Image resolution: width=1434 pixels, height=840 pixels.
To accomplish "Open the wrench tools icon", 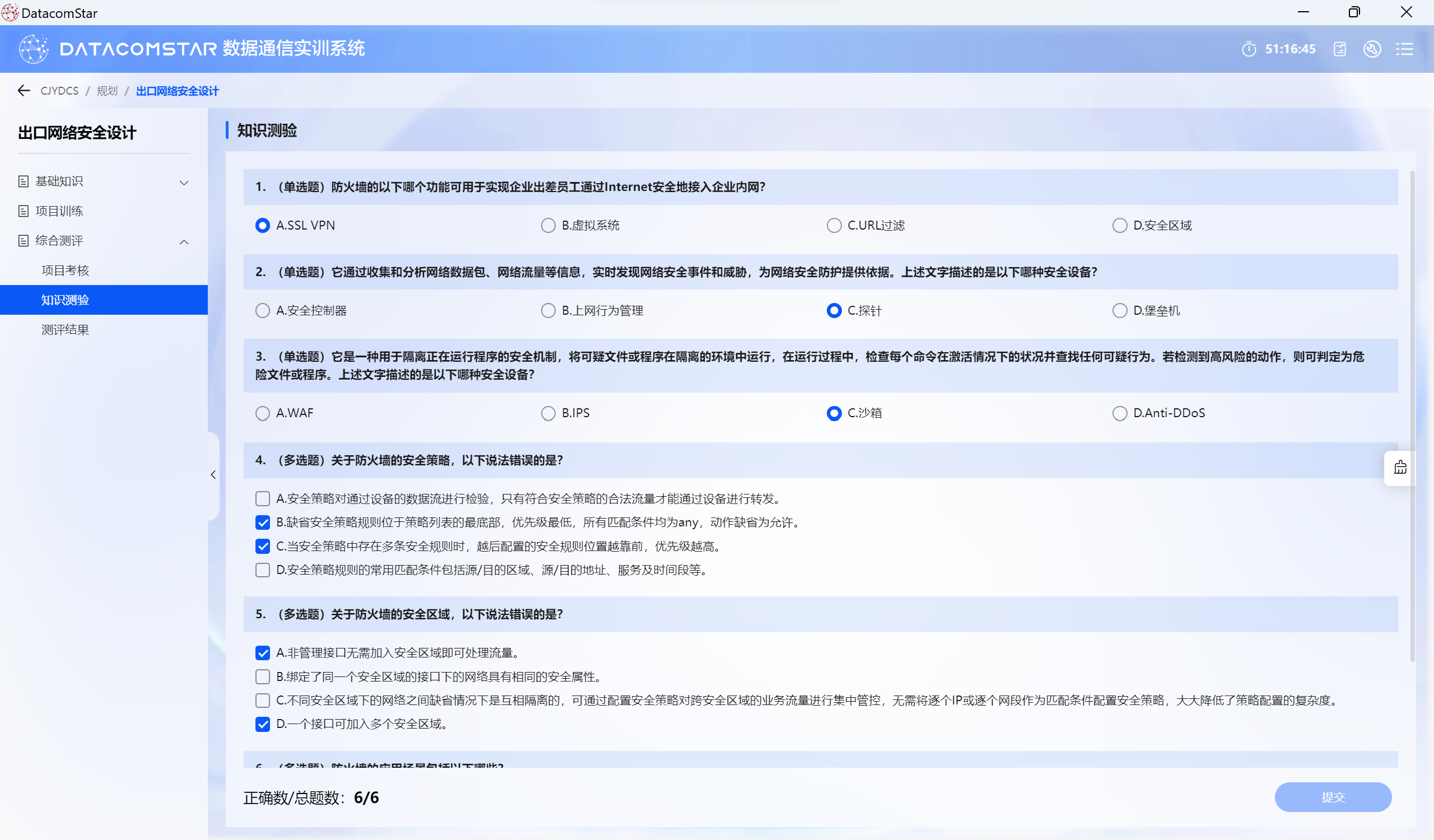I will point(1372,49).
